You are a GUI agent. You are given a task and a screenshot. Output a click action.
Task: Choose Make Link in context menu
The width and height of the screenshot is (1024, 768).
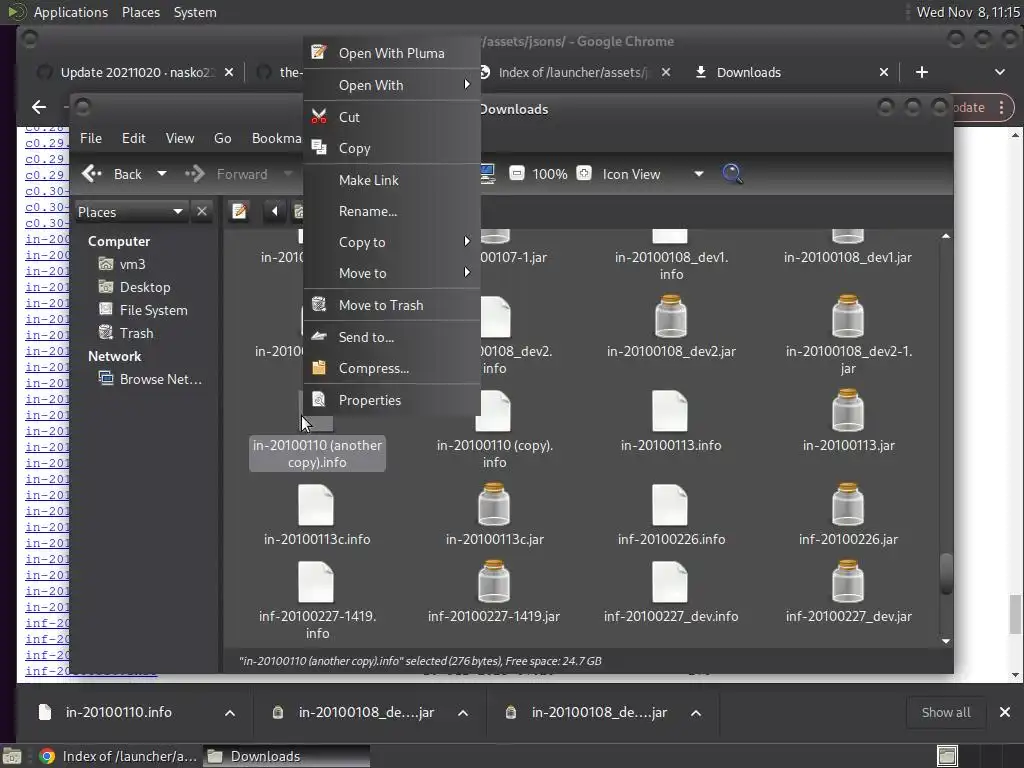click(392, 180)
